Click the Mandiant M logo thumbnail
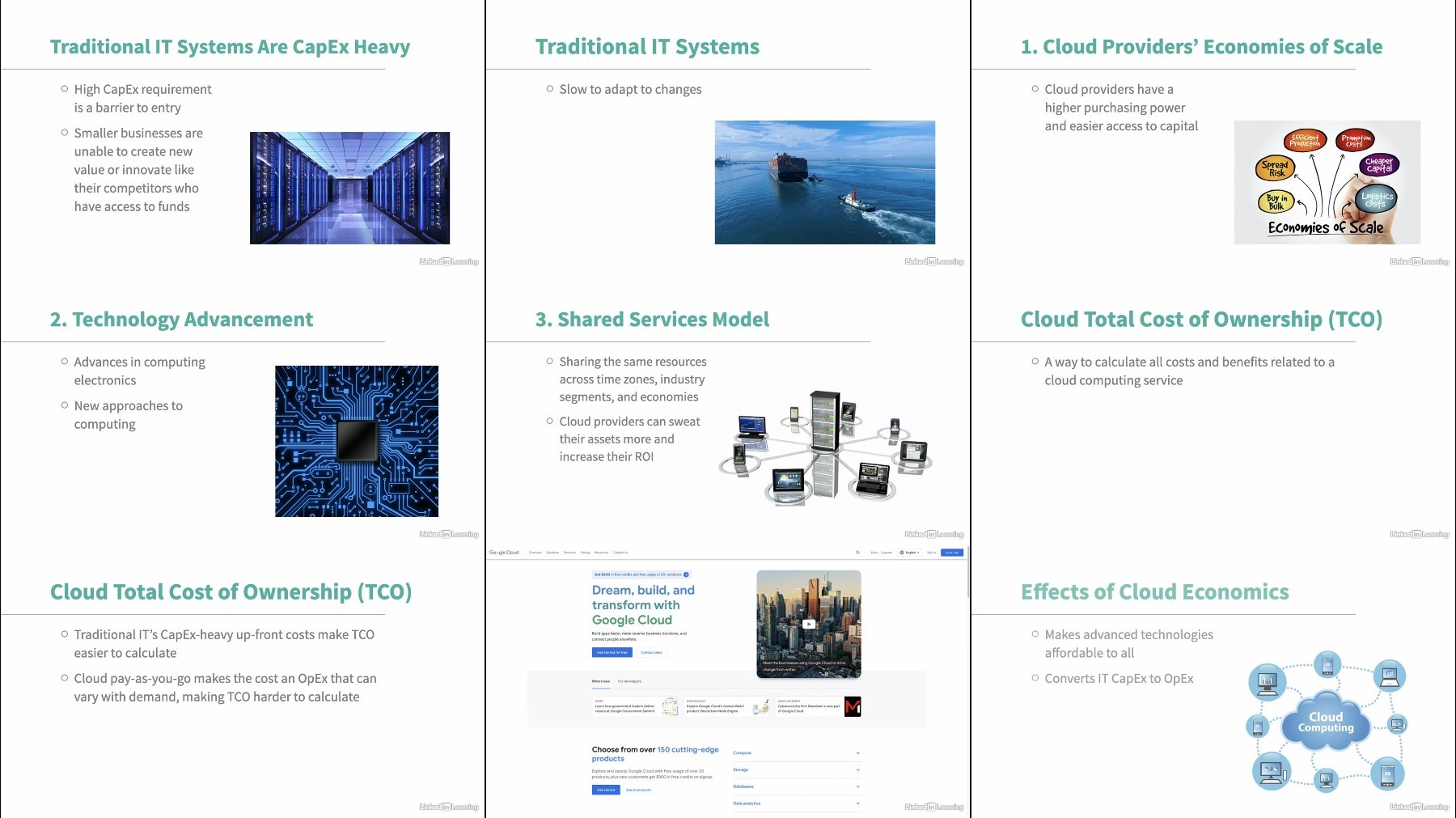The width and height of the screenshot is (1456, 818). pyautogui.click(x=853, y=706)
